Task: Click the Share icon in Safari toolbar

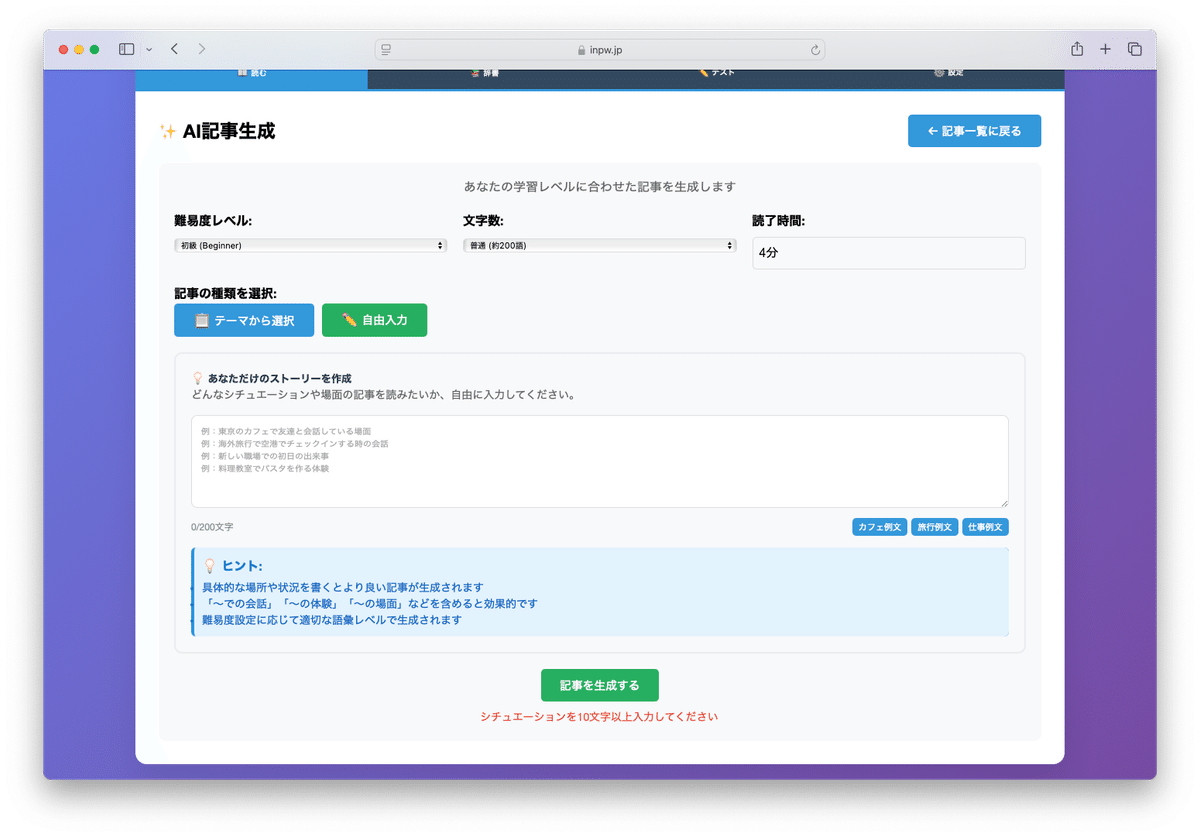Action: (1076, 48)
